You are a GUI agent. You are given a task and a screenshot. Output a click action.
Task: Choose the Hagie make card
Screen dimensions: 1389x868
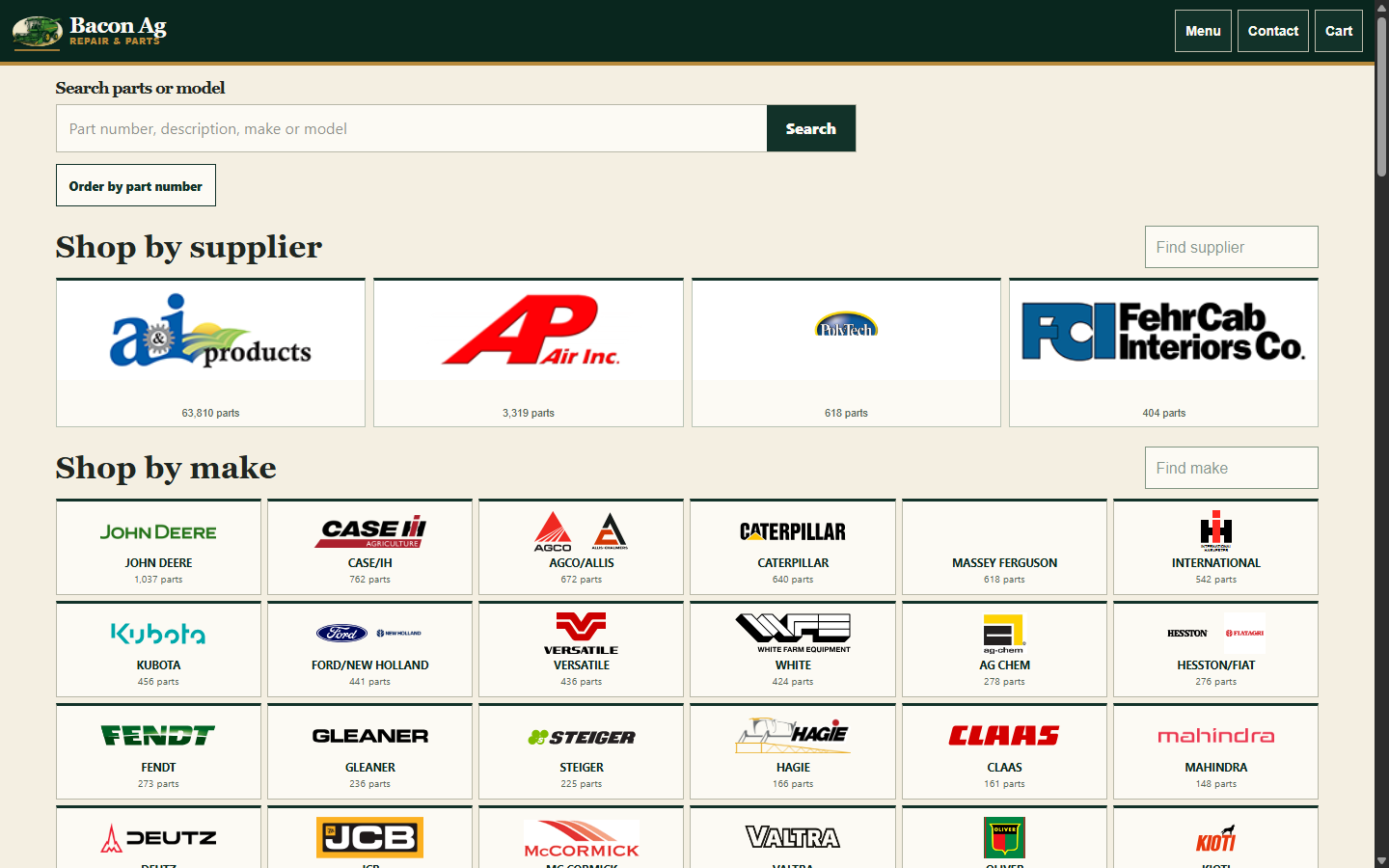pyautogui.click(x=793, y=751)
